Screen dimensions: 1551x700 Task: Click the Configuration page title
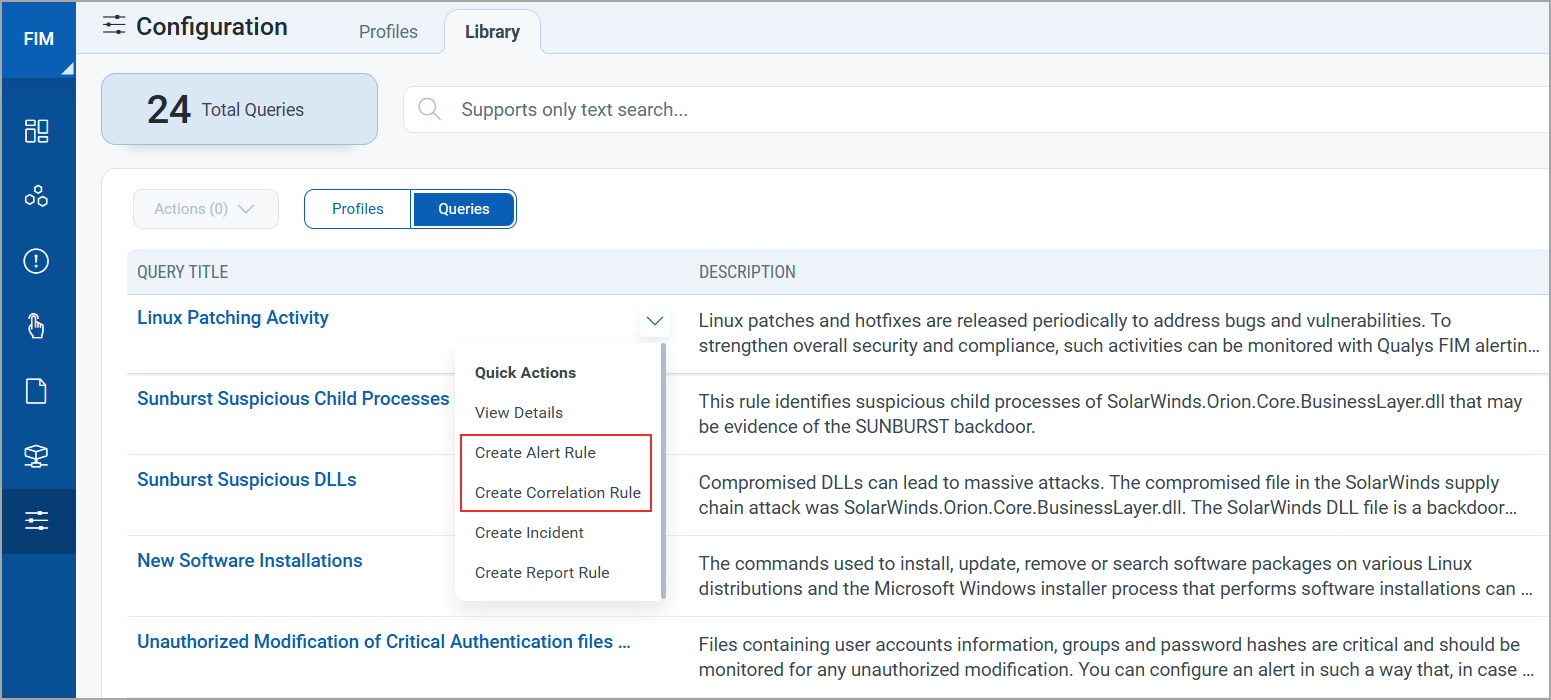[212, 27]
